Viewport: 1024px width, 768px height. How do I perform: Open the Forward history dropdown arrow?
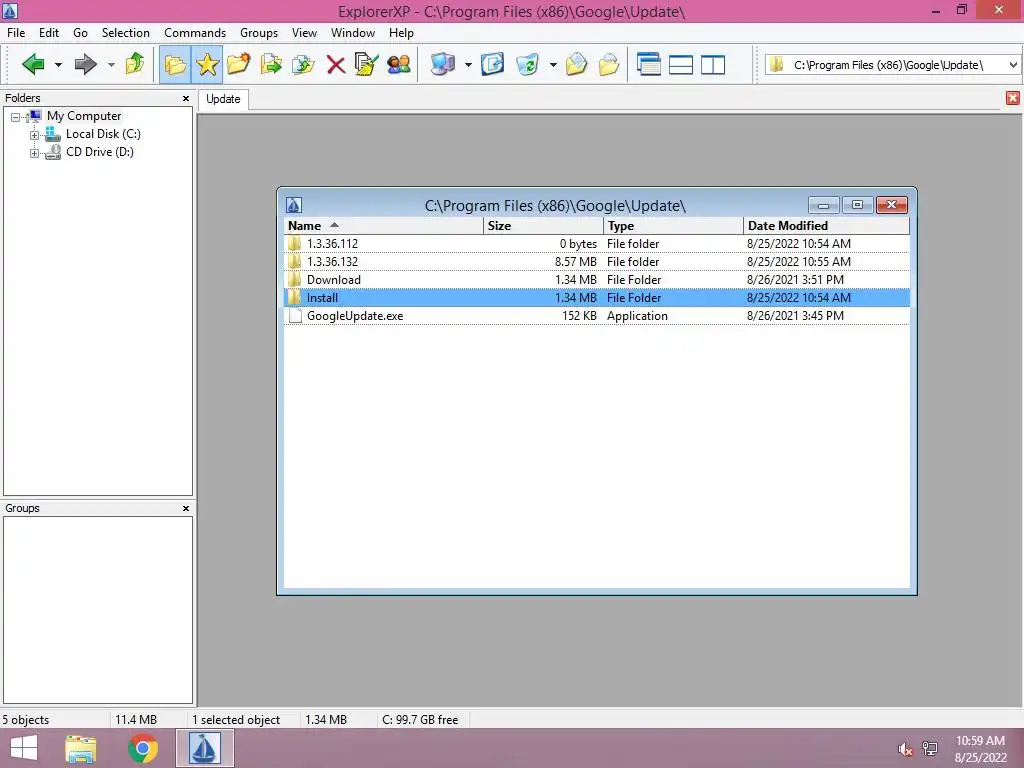[111, 65]
